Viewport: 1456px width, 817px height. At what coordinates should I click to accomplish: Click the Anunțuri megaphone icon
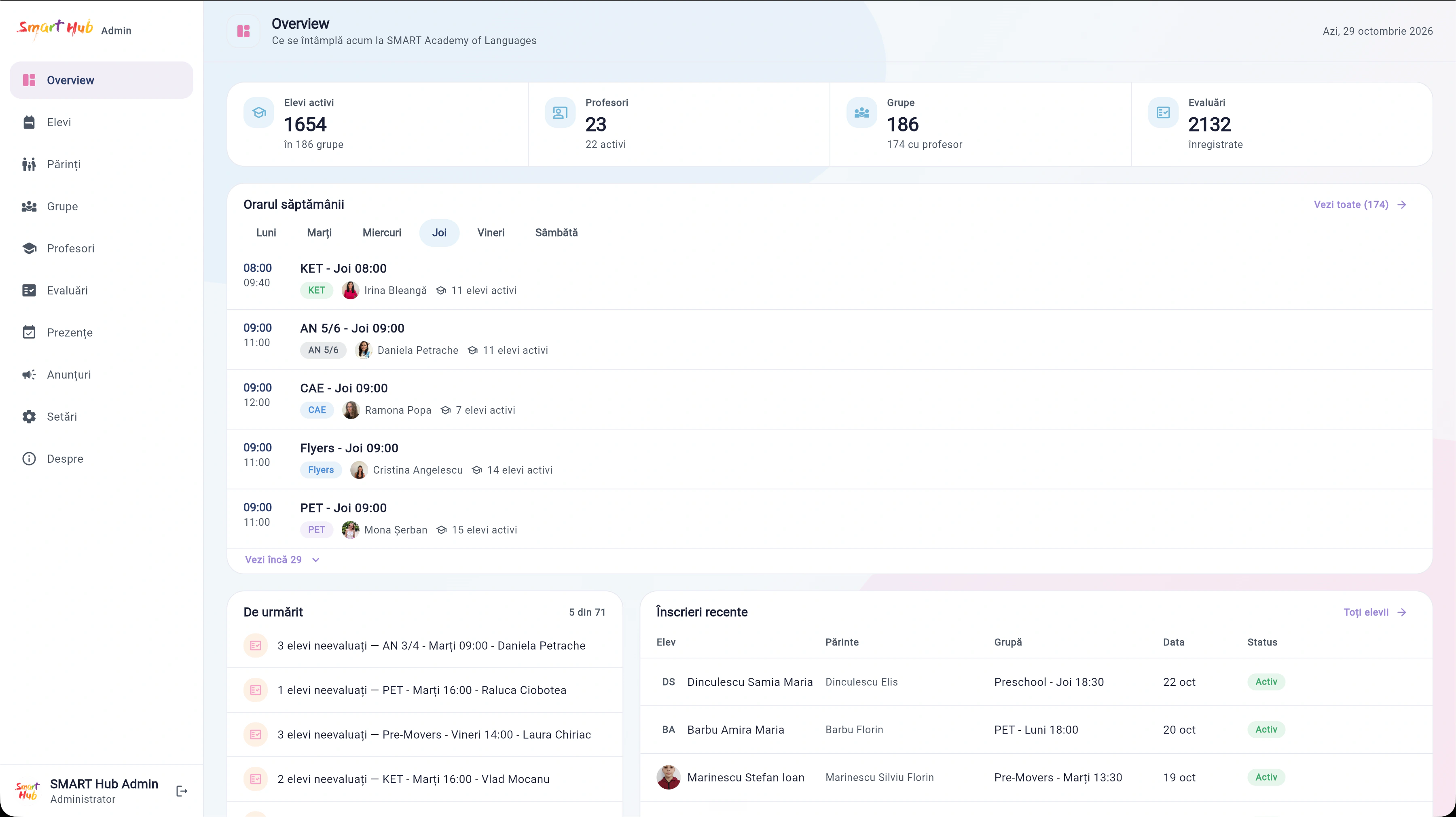[30, 374]
